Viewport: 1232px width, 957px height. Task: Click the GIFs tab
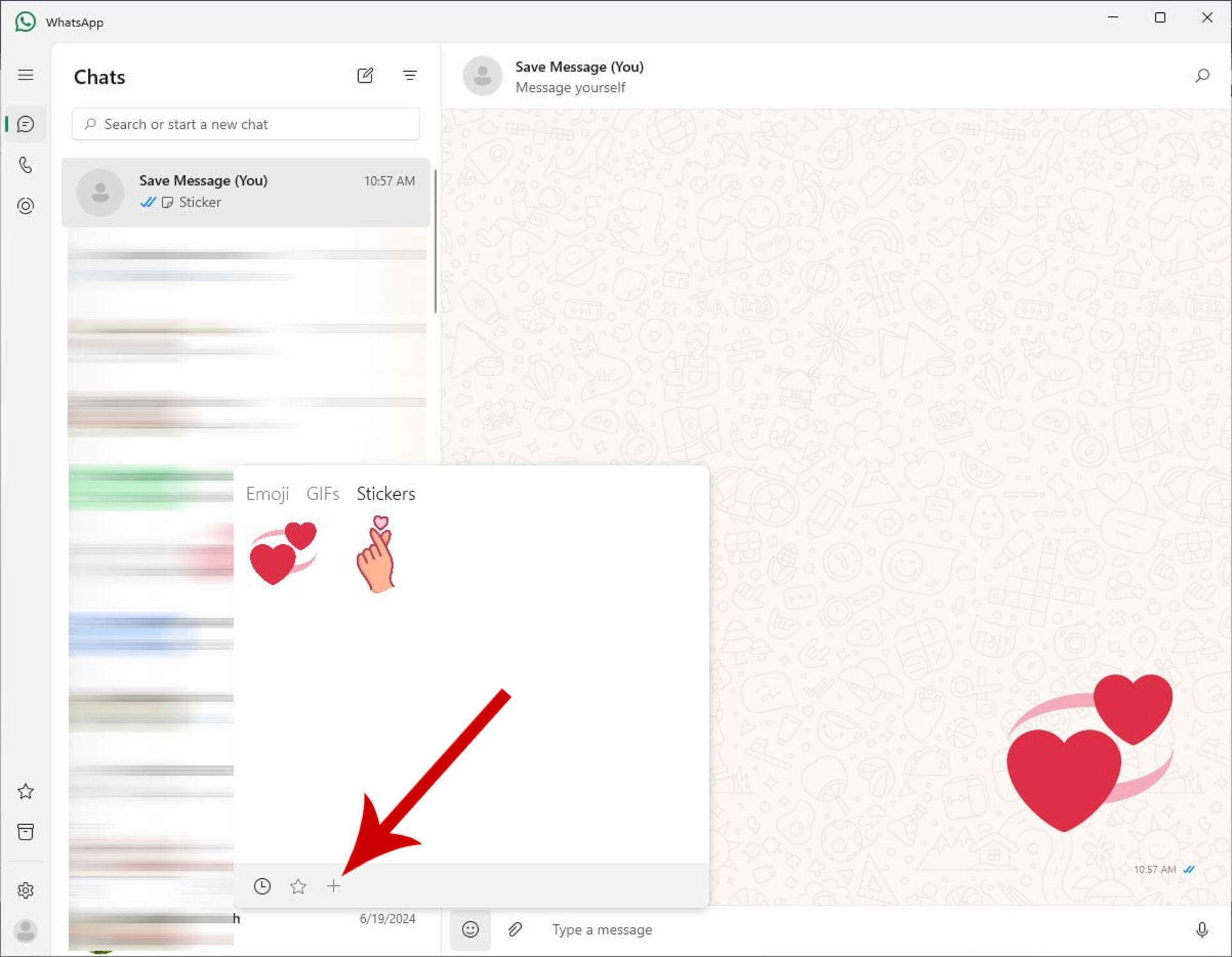[321, 493]
